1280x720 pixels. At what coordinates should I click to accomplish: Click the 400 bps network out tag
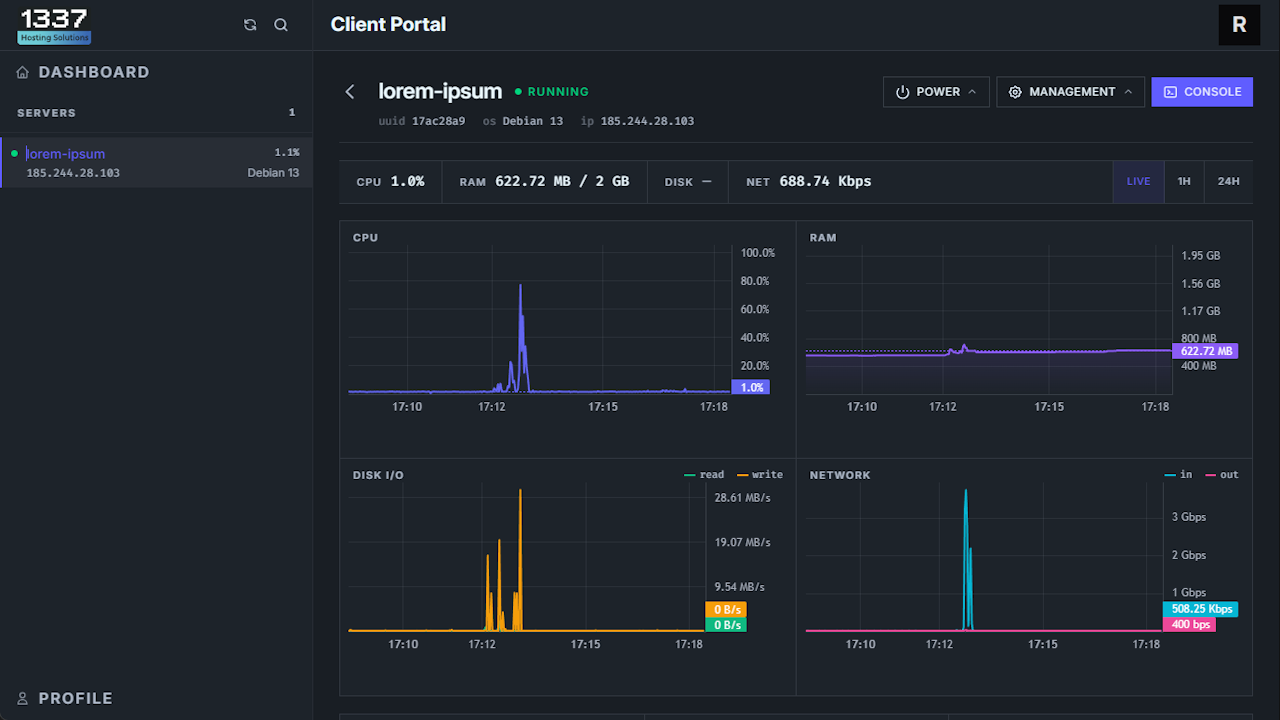(x=1189, y=625)
